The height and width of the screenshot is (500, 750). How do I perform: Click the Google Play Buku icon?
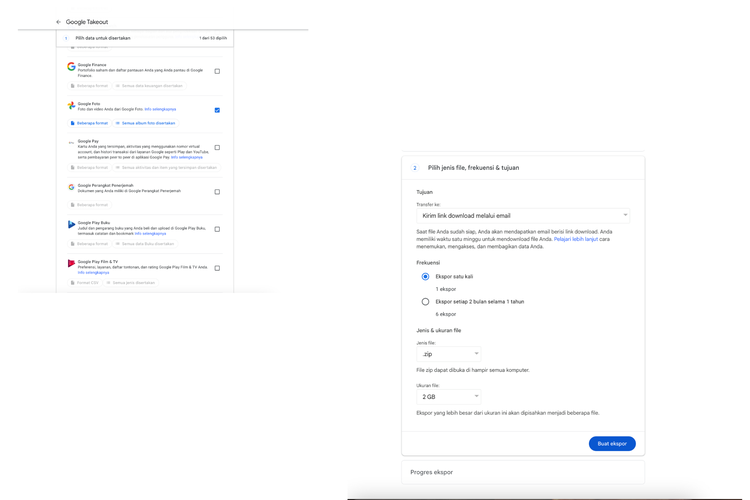tap(71, 225)
